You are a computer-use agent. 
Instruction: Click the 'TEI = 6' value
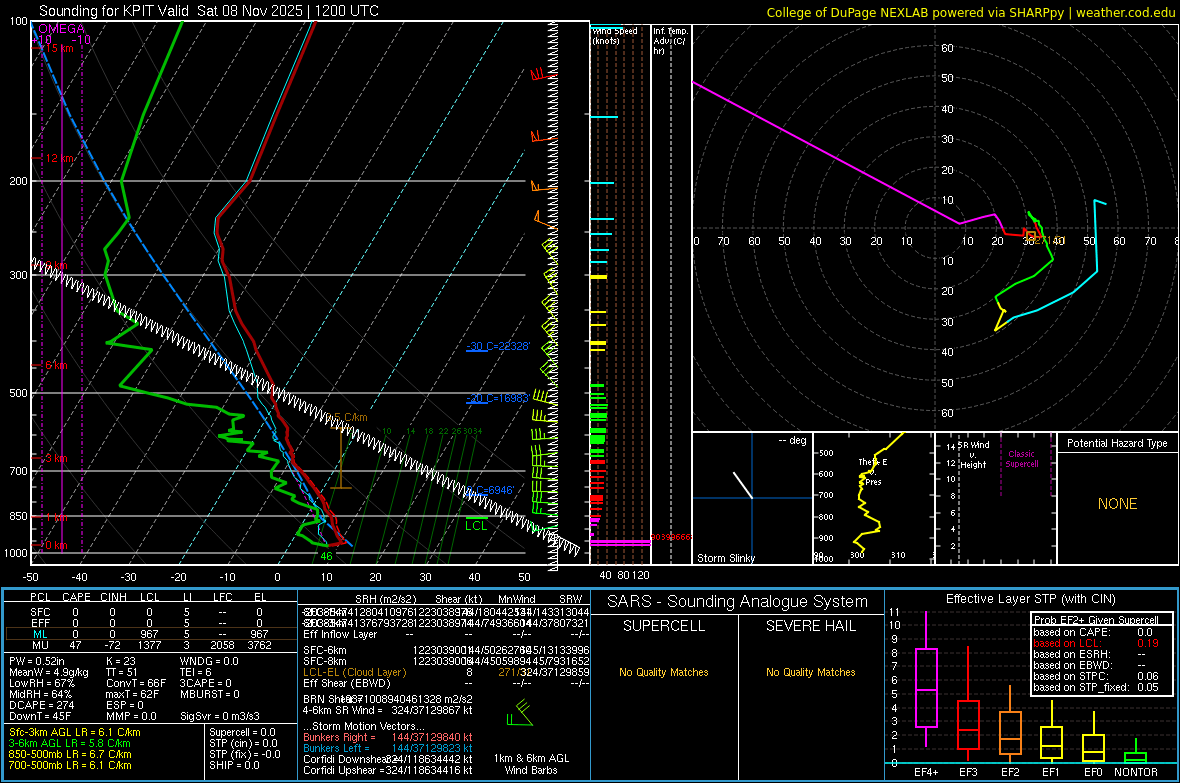click(x=196, y=672)
